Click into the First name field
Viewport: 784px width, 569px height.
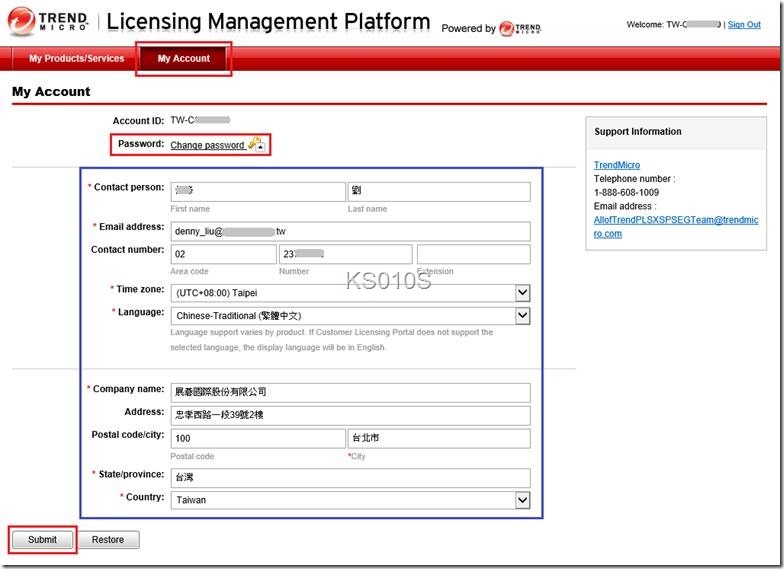[258, 192]
